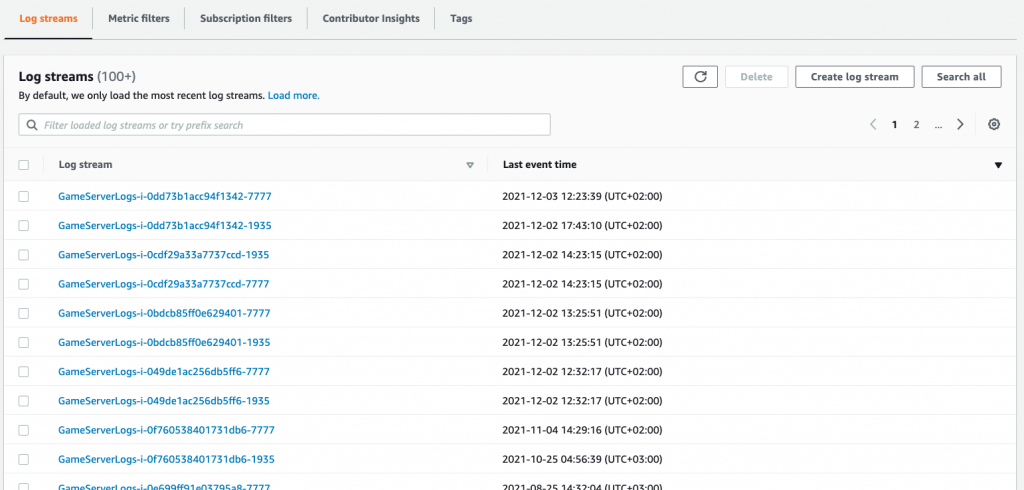Viewport: 1024px width, 490px height.
Task: Check the box for GameServerLogs-i-0f760538401731db6-1935
Action: (x=24, y=459)
